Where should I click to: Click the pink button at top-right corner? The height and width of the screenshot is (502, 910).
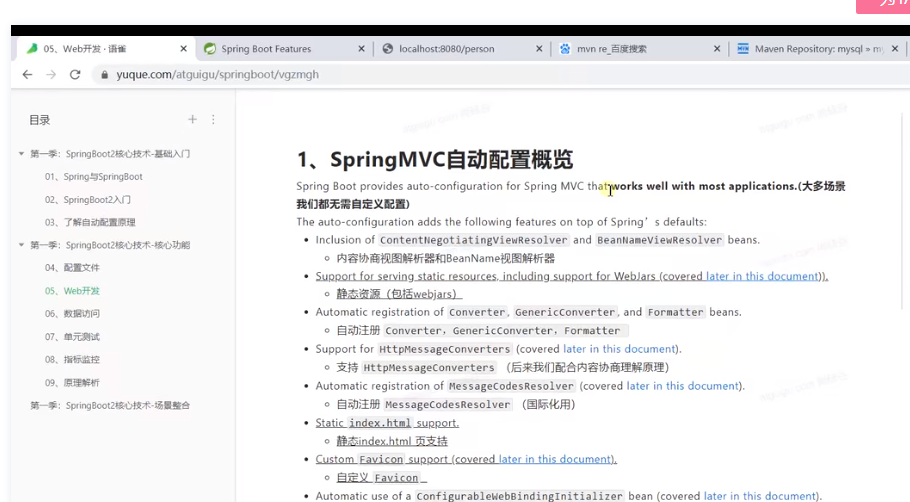pos(883,6)
